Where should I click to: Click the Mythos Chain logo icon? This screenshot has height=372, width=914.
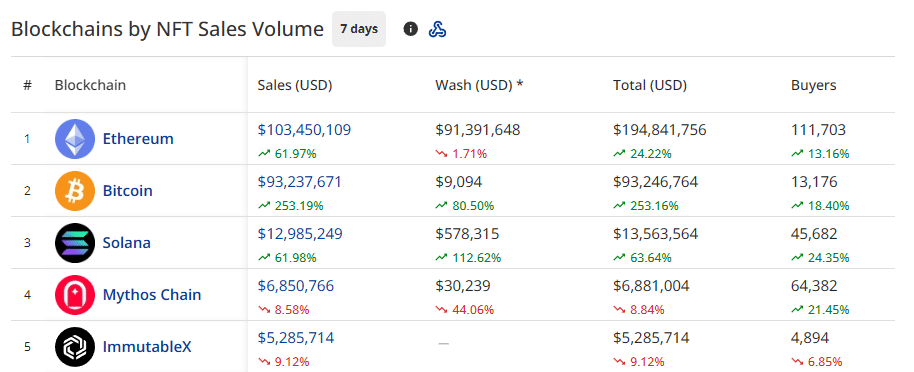pos(75,294)
